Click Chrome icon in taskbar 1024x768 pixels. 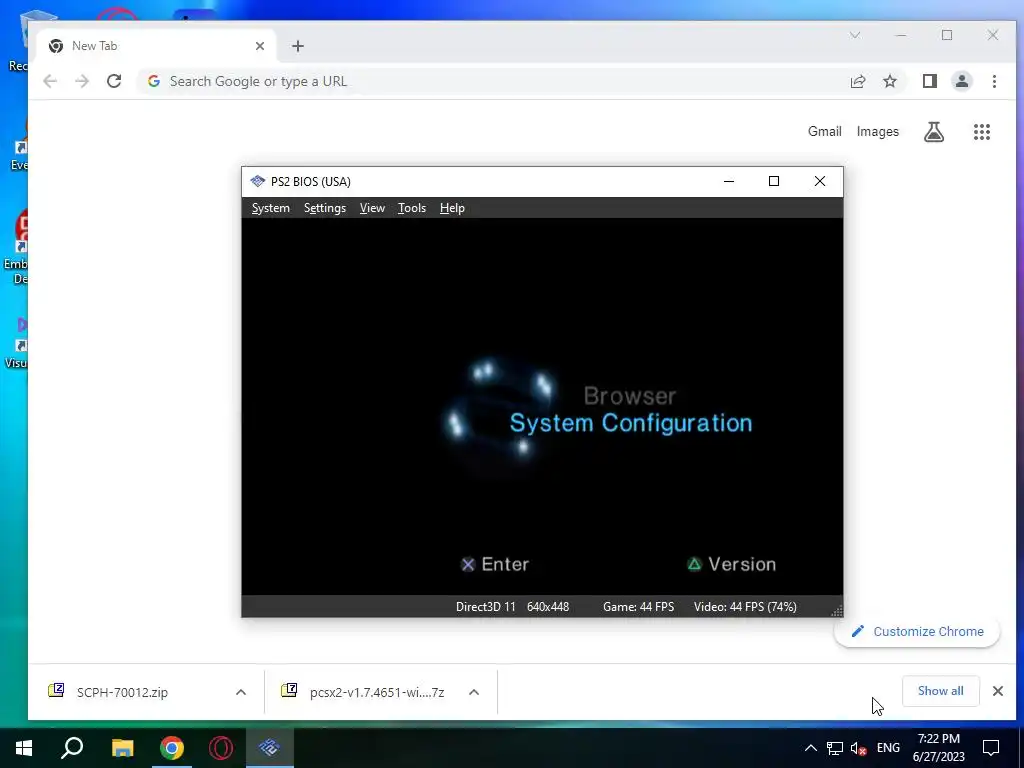(172, 748)
